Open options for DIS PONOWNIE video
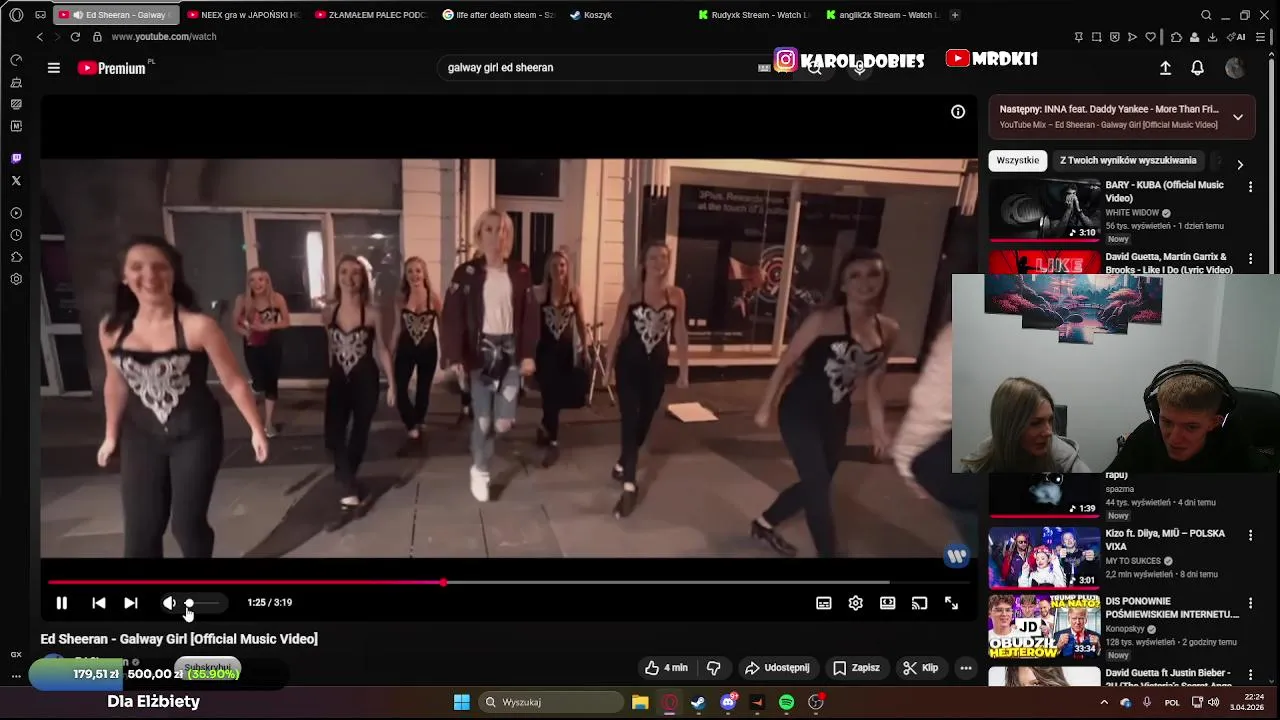The height and width of the screenshot is (720, 1280). coord(1250,602)
